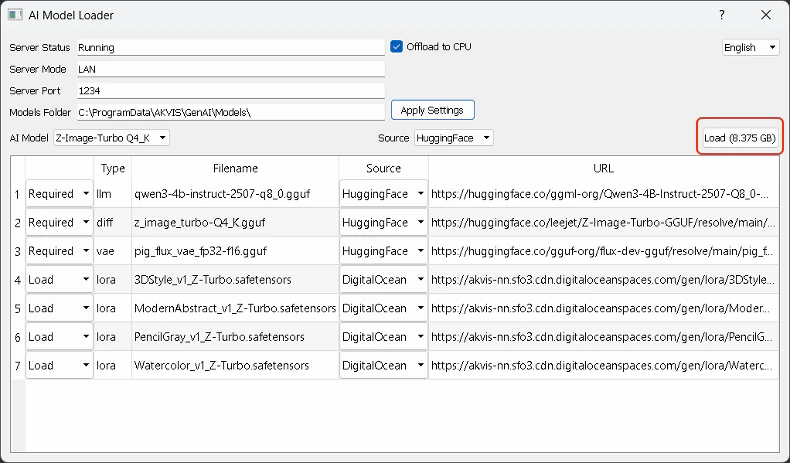Viewport: 790px width, 463px height.
Task: Open the Load dropdown for Watercolor lora
Action: (59, 366)
